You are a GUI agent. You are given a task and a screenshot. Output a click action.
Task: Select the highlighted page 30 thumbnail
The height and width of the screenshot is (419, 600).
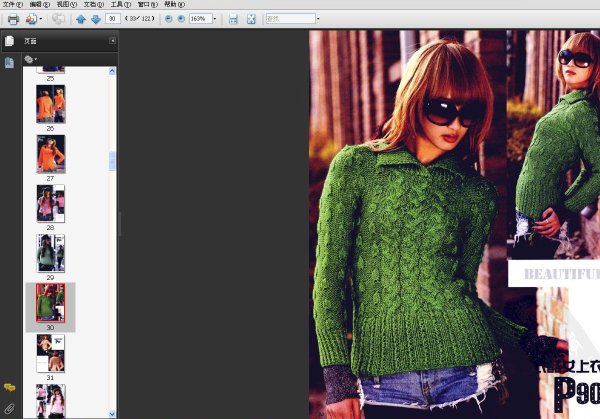pyautogui.click(x=51, y=303)
